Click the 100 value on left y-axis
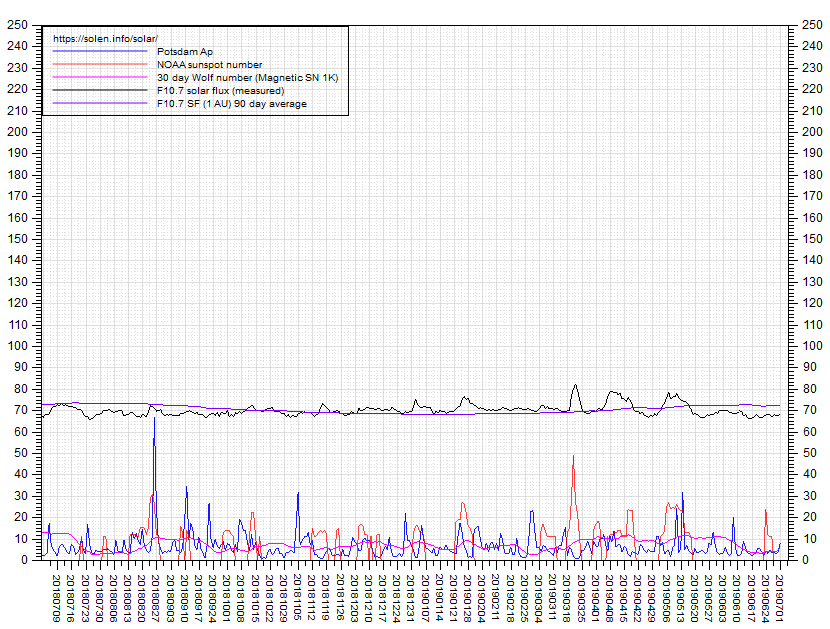Screen dimensions: 830x629 coord(17,346)
